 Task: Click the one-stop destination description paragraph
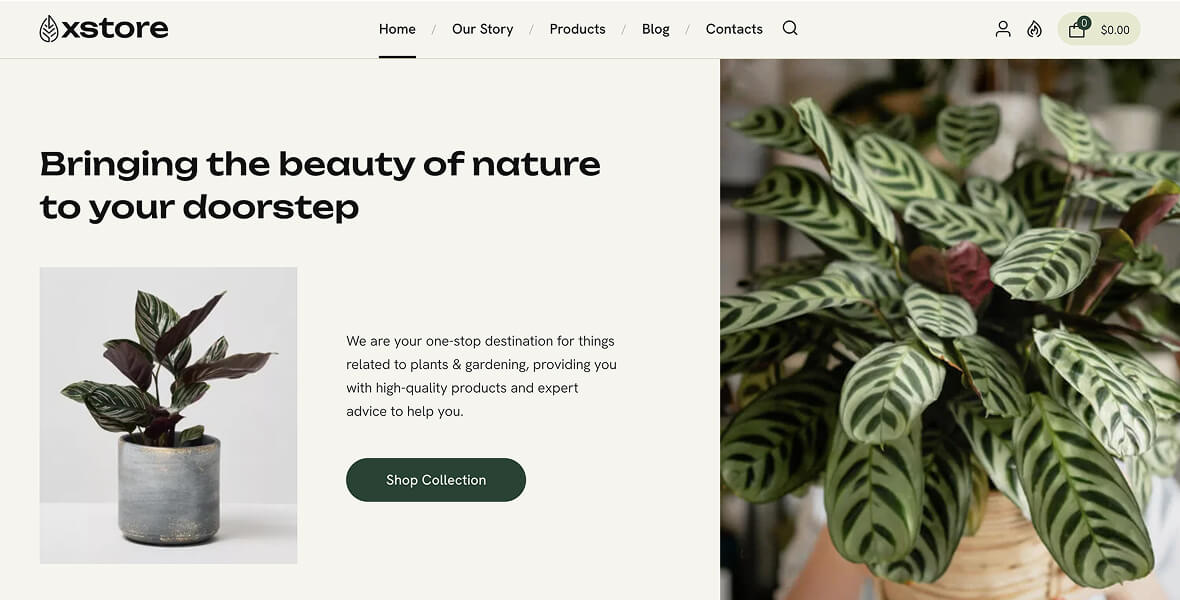coord(481,376)
